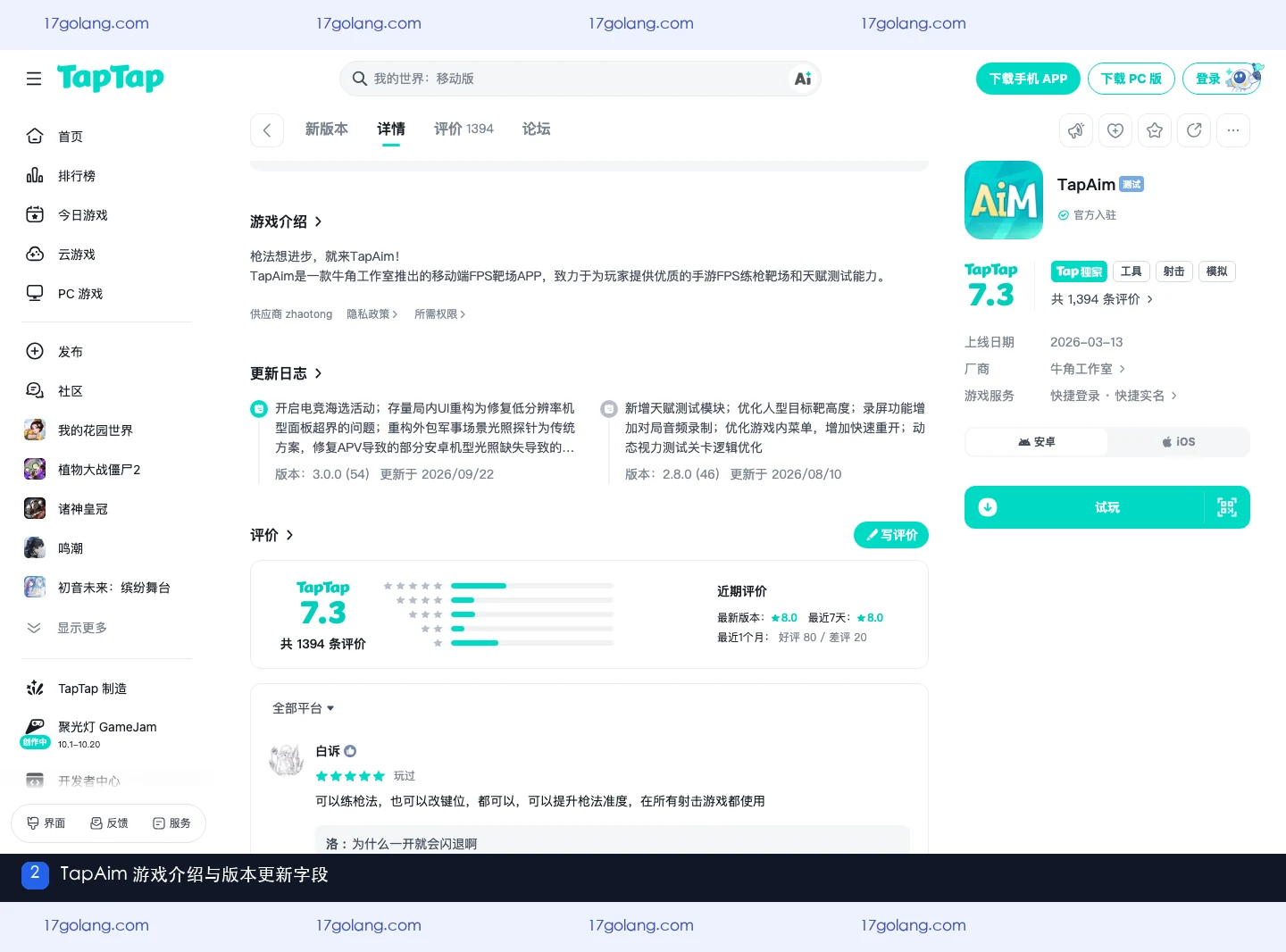The image size is (1286, 952).
Task: Click the TapAim app icon
Action: 1004,200
